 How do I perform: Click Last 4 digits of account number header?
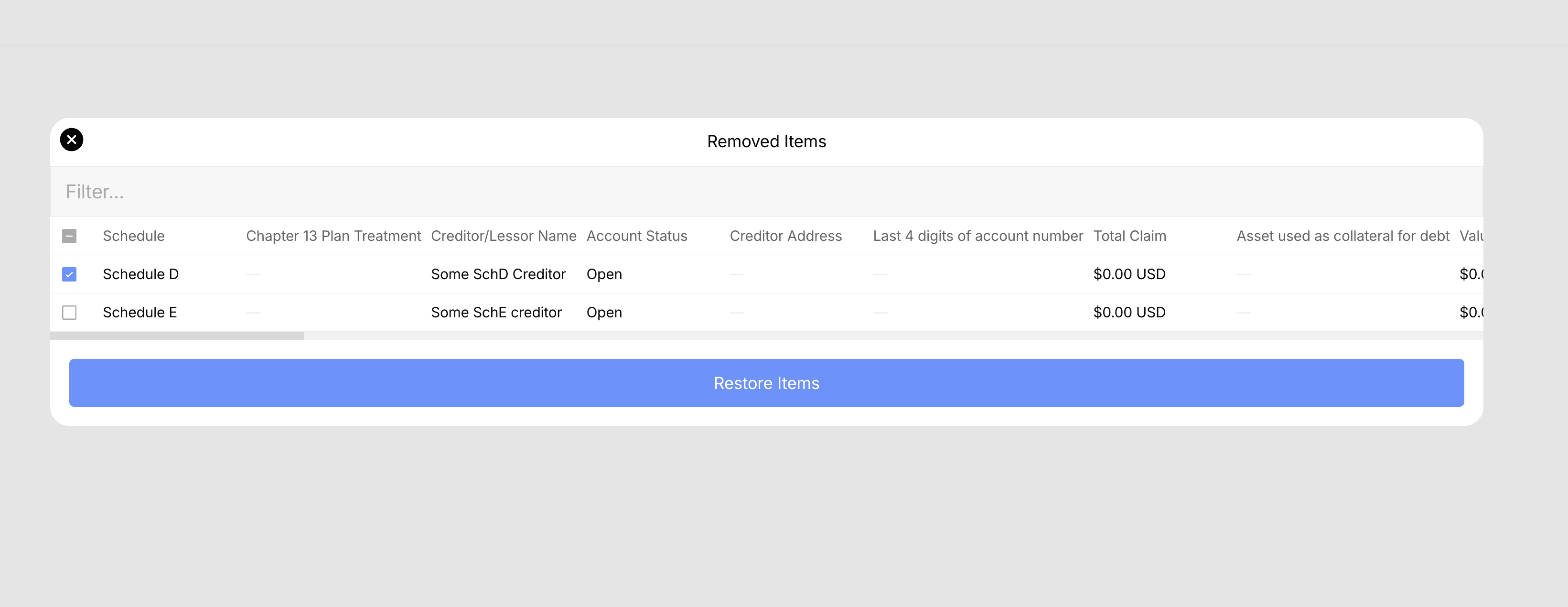pos(978,236)
